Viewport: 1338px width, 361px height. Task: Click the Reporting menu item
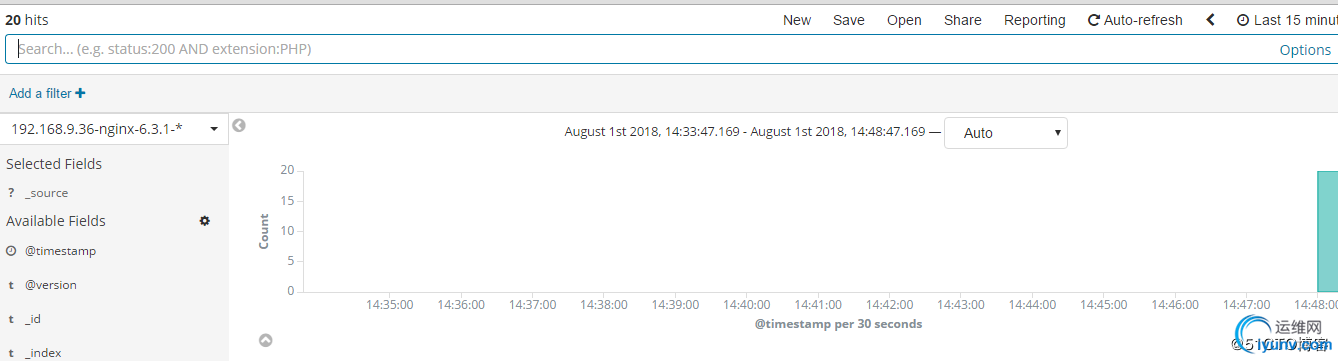coord(1035,20)
